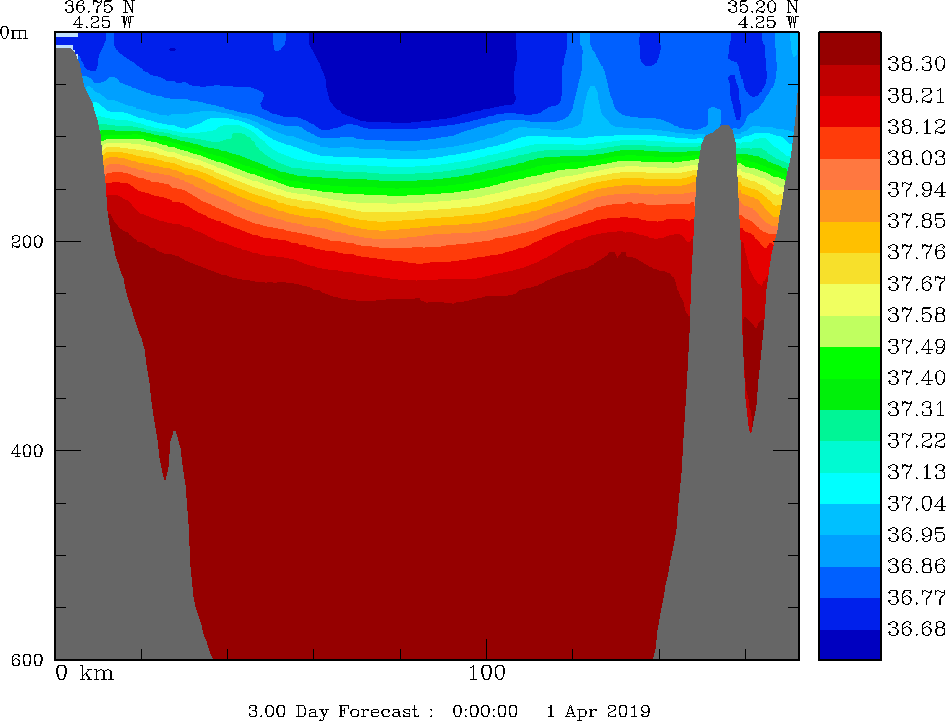Click colorbar band between 36.86 and 36.77
Screen dimensions: 946x721
pos(849,582)
